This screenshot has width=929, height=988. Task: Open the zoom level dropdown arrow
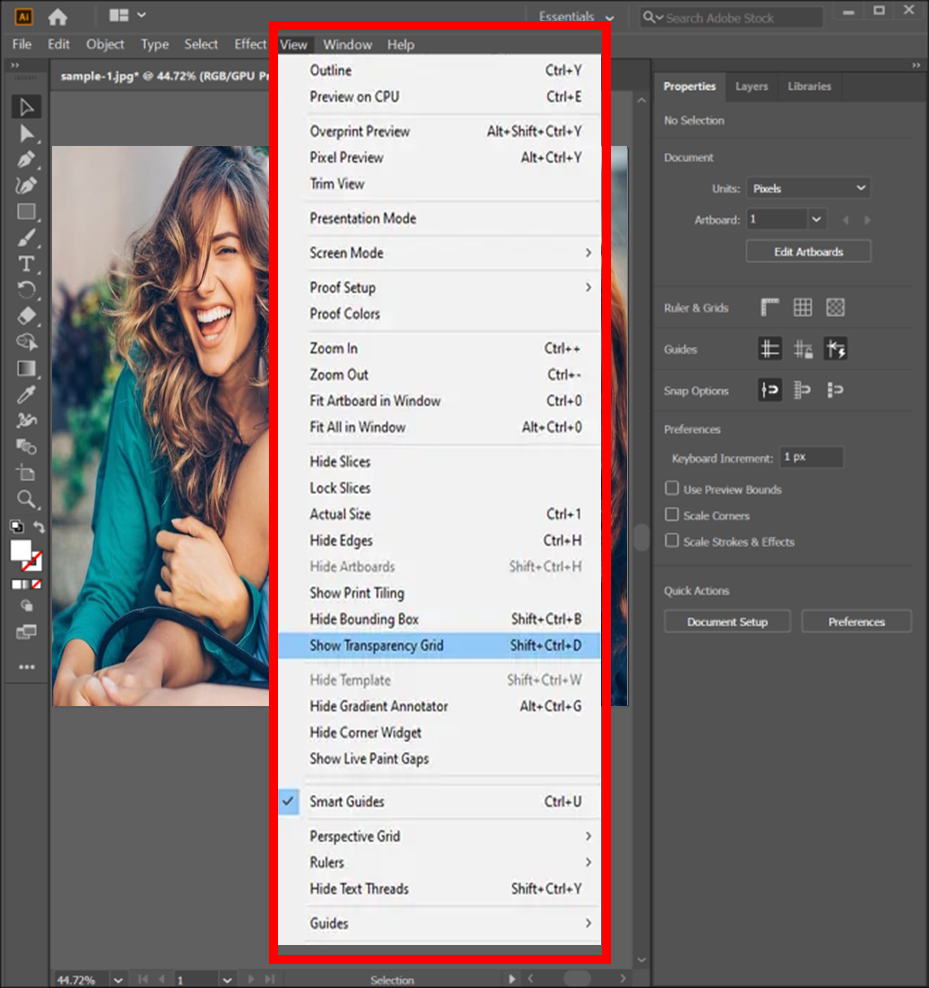tap(118, 980)
